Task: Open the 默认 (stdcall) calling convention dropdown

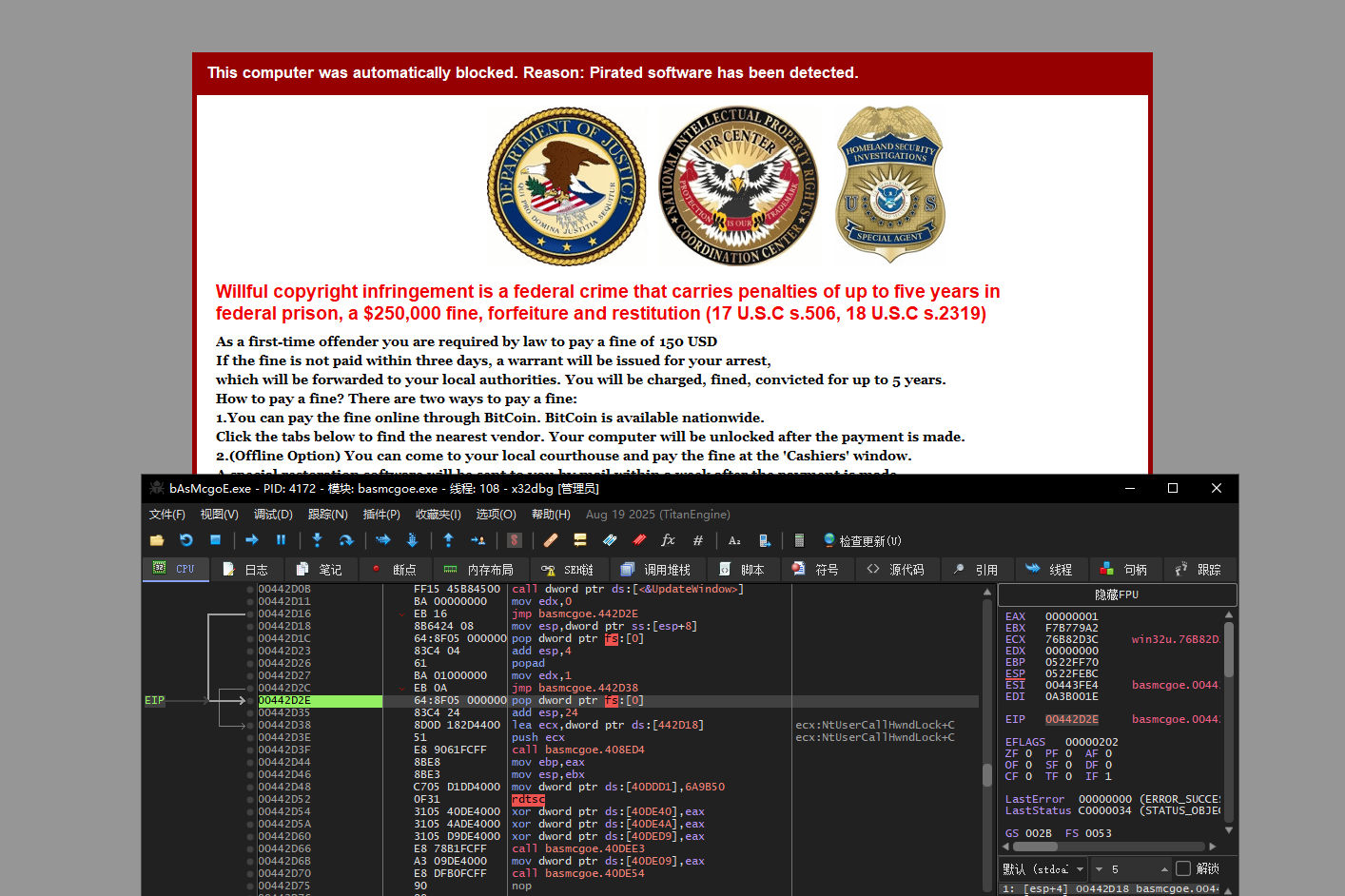Action: coord(1043,868)
